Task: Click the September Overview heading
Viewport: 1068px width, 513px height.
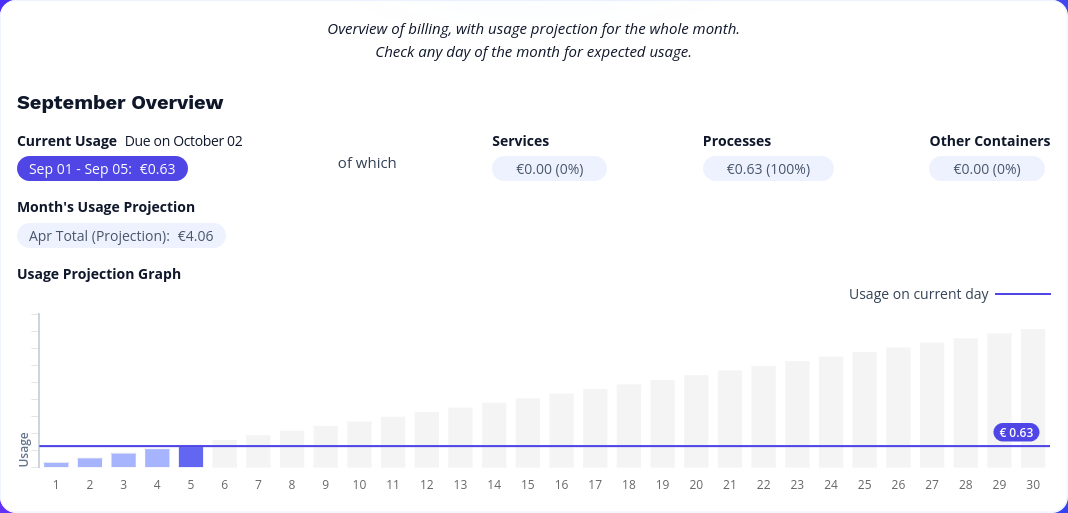Action: (x=120, y=102)
